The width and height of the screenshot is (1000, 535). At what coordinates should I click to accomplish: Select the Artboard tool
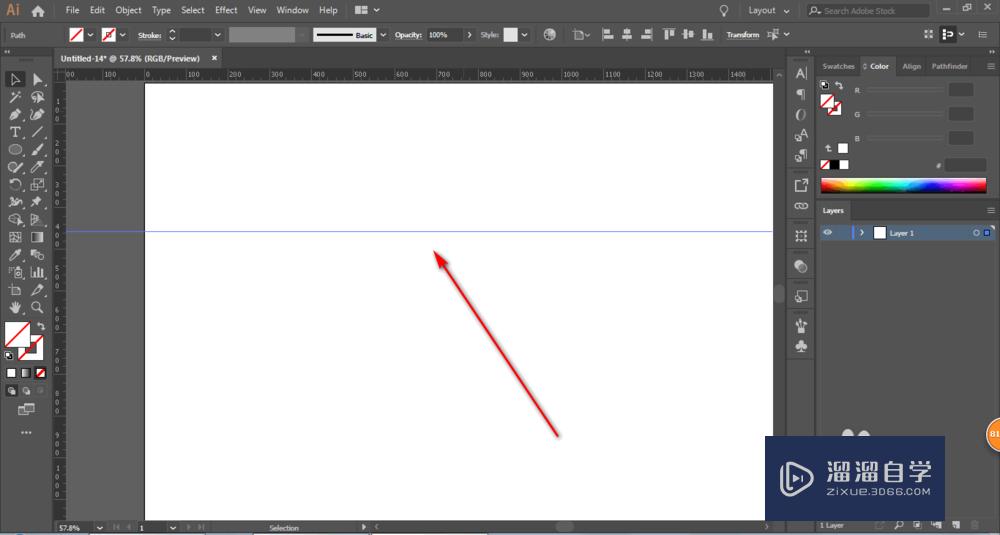coord(15,290)
